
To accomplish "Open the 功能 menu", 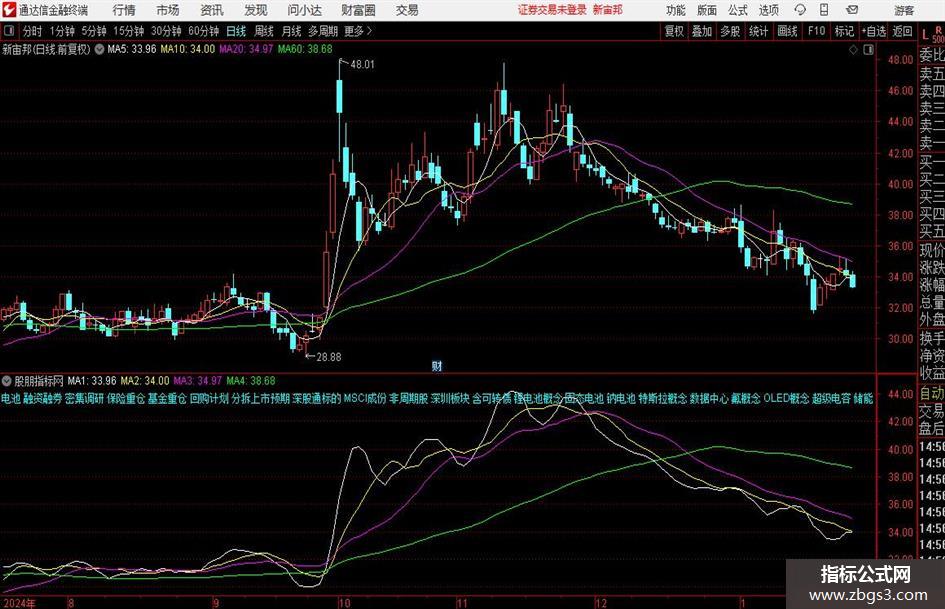I will 676,10.
